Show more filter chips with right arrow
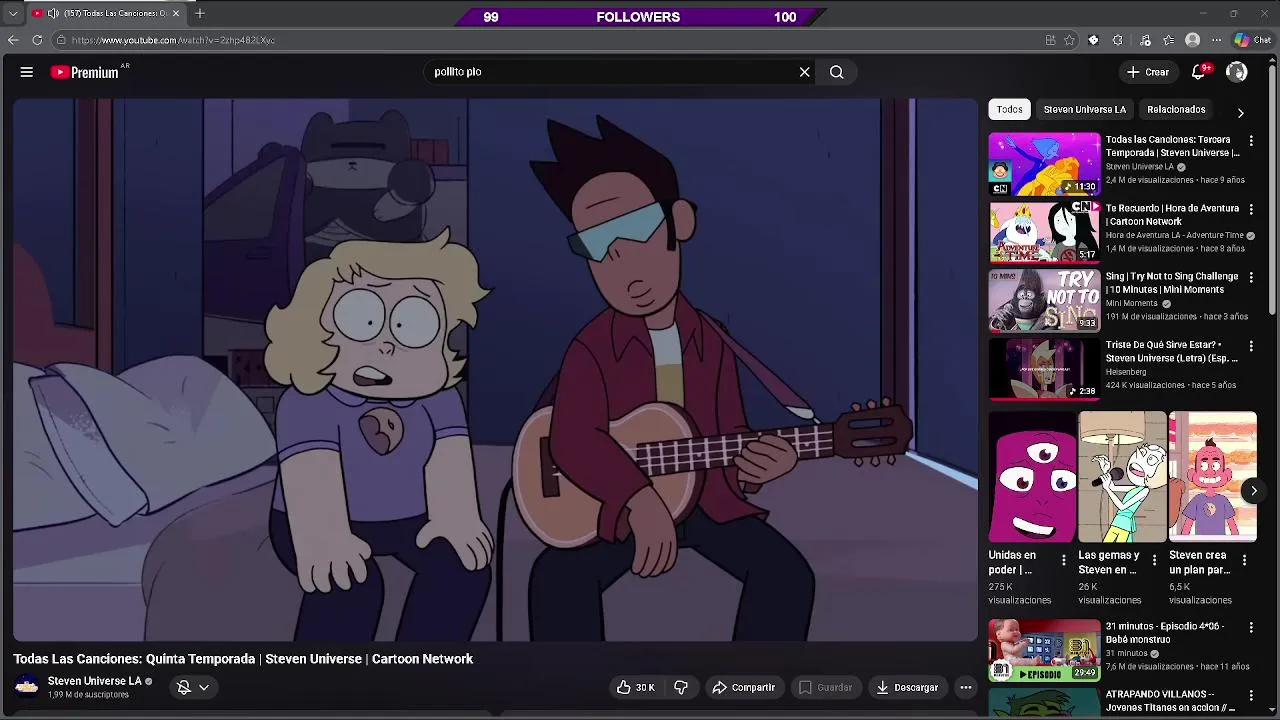This screenshot has height=720, width=1280. [1241, 113]
